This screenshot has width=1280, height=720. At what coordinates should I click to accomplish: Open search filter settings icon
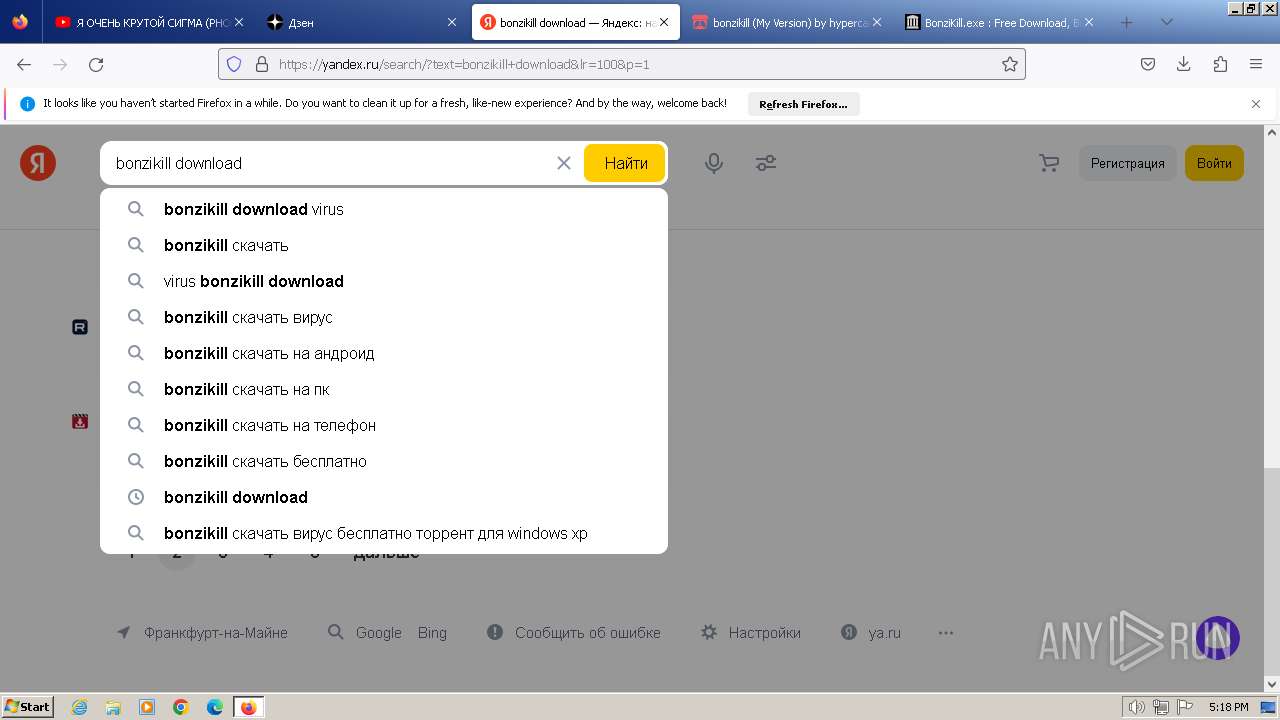[766, 163]
